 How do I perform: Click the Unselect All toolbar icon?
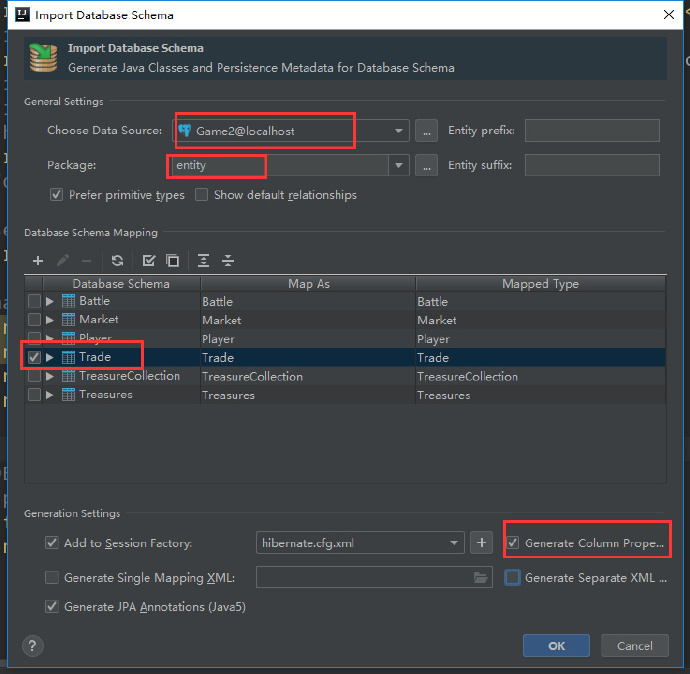172,261
